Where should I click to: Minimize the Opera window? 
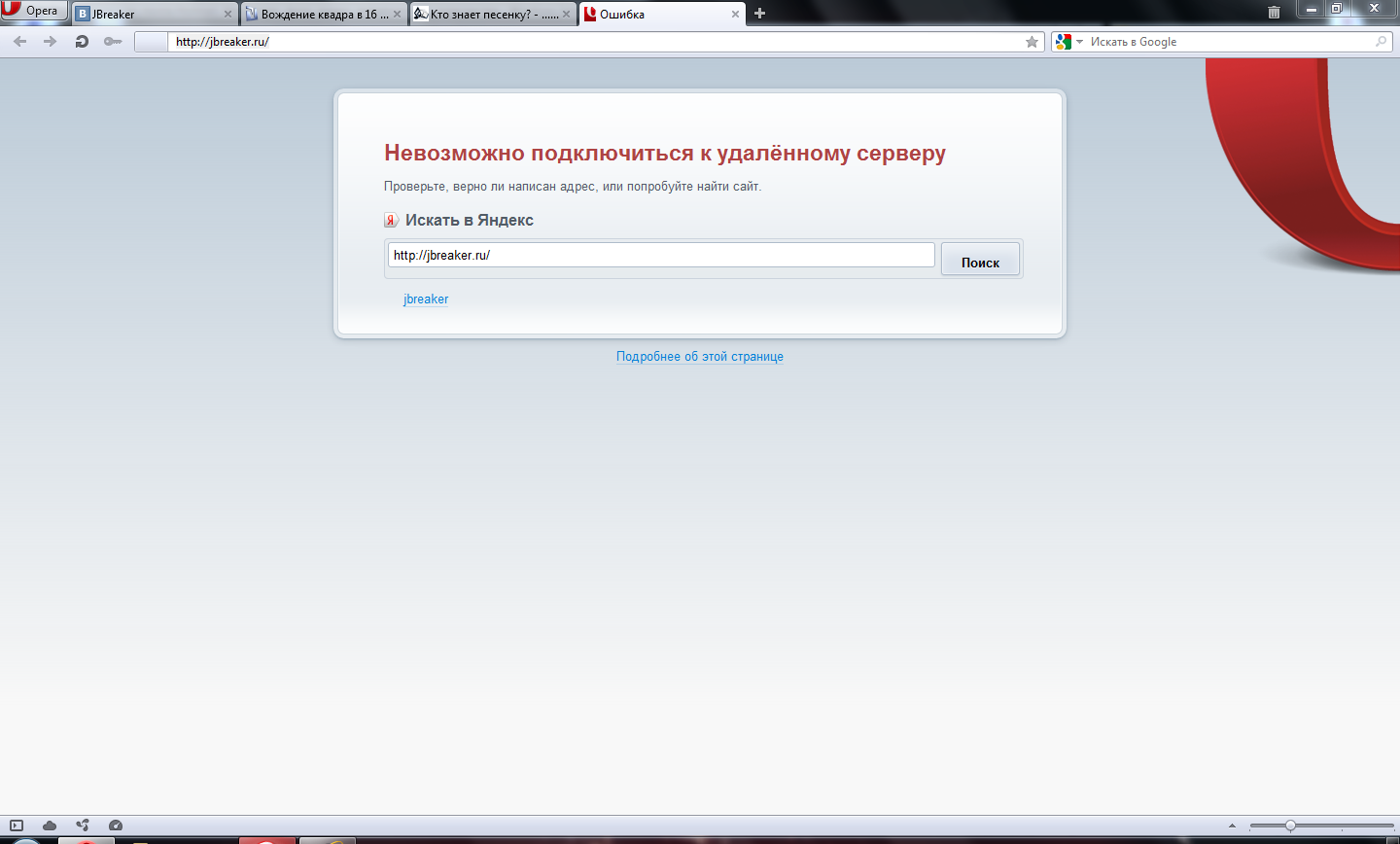point(1312,9)
